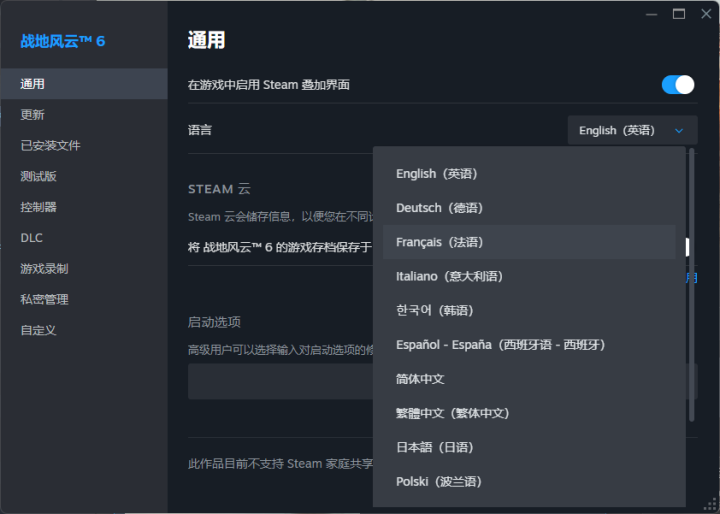Switch to the 控制器 section

[38, 207]
